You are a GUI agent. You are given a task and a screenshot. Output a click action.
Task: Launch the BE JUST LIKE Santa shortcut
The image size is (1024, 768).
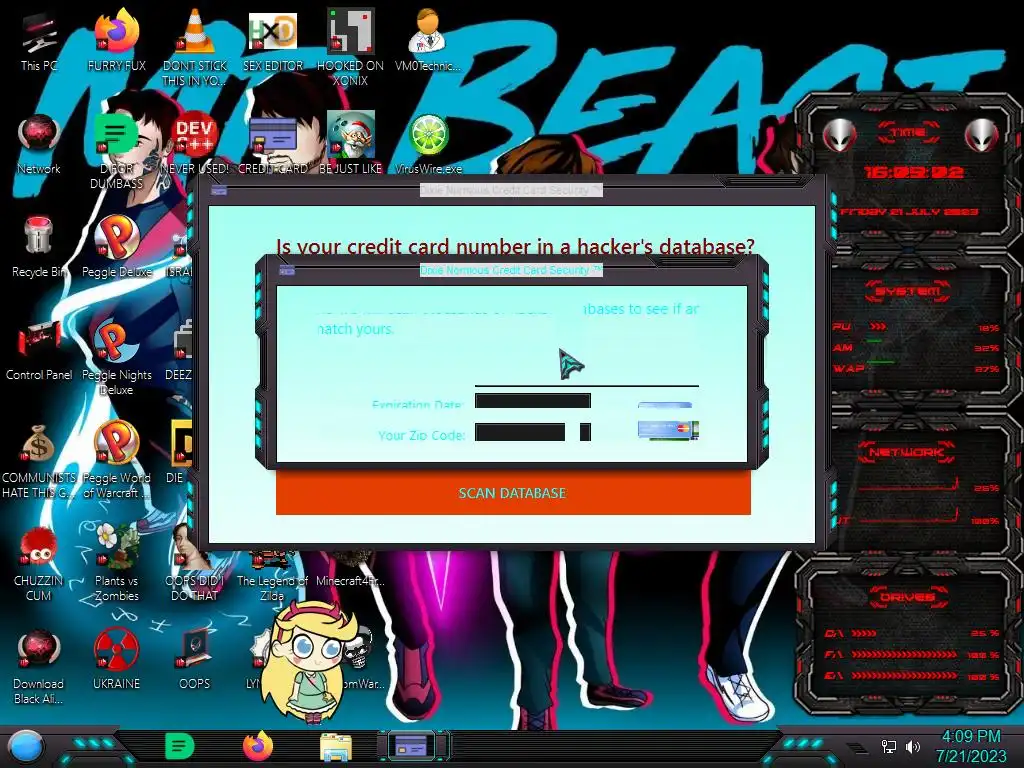351,144
